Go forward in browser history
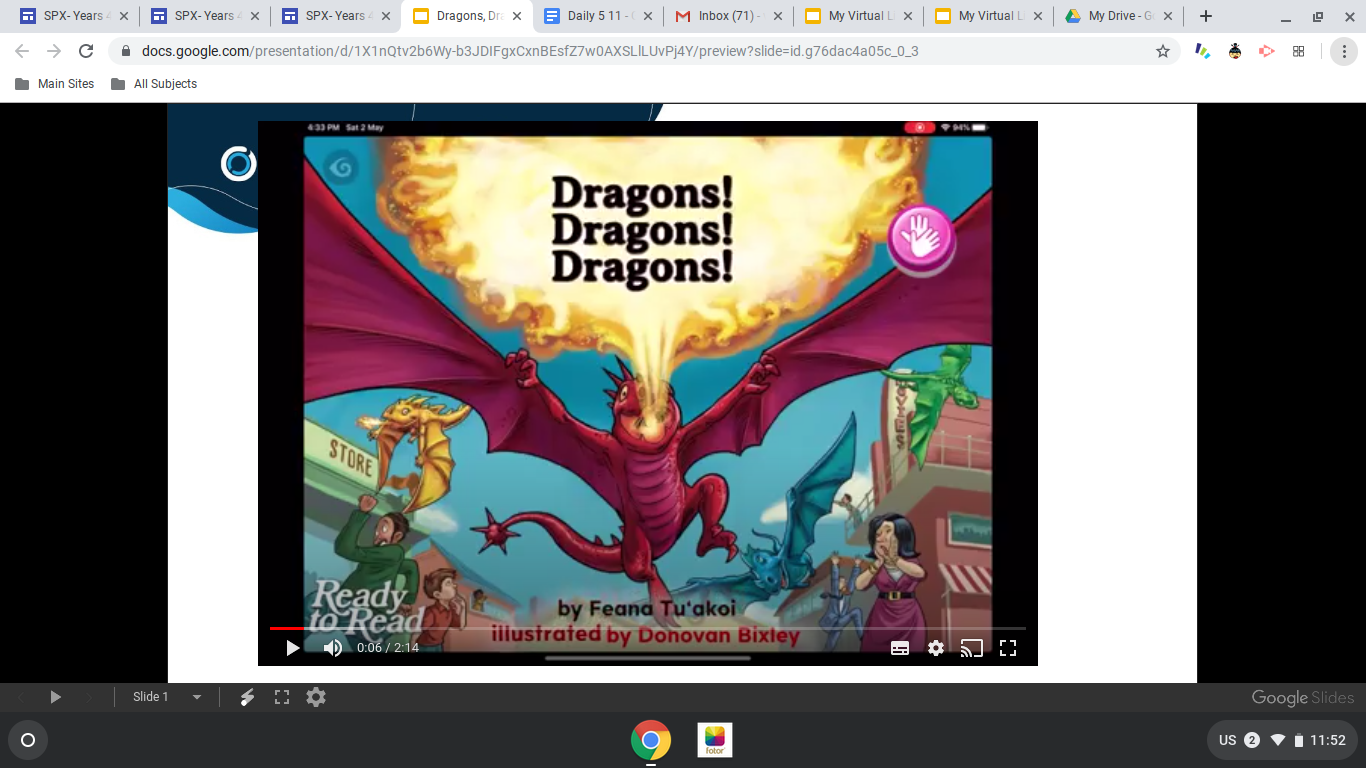The height and width of the screenshot is (768, 1366). tap(54, 51)
